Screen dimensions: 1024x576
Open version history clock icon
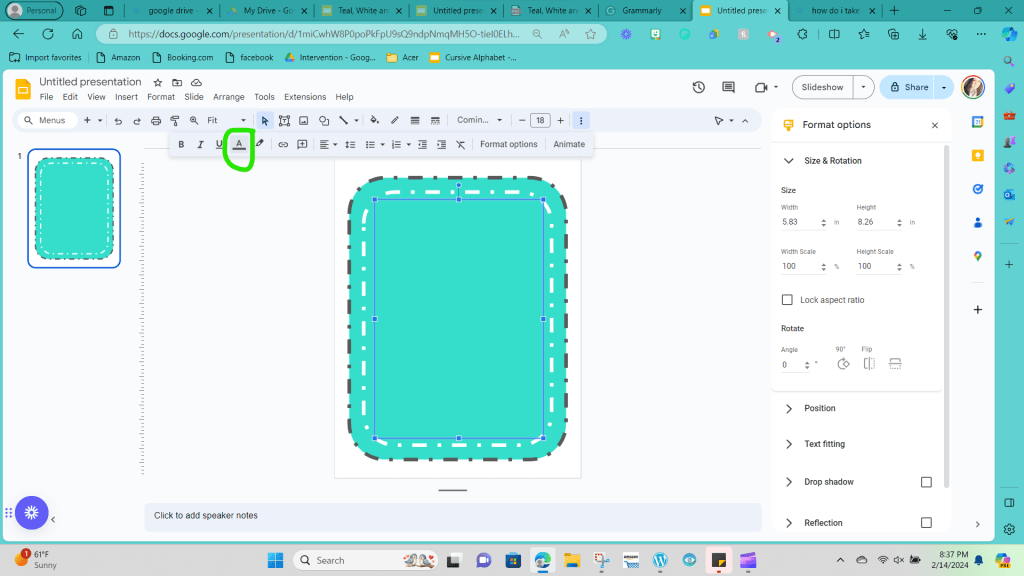coord(698,87)
